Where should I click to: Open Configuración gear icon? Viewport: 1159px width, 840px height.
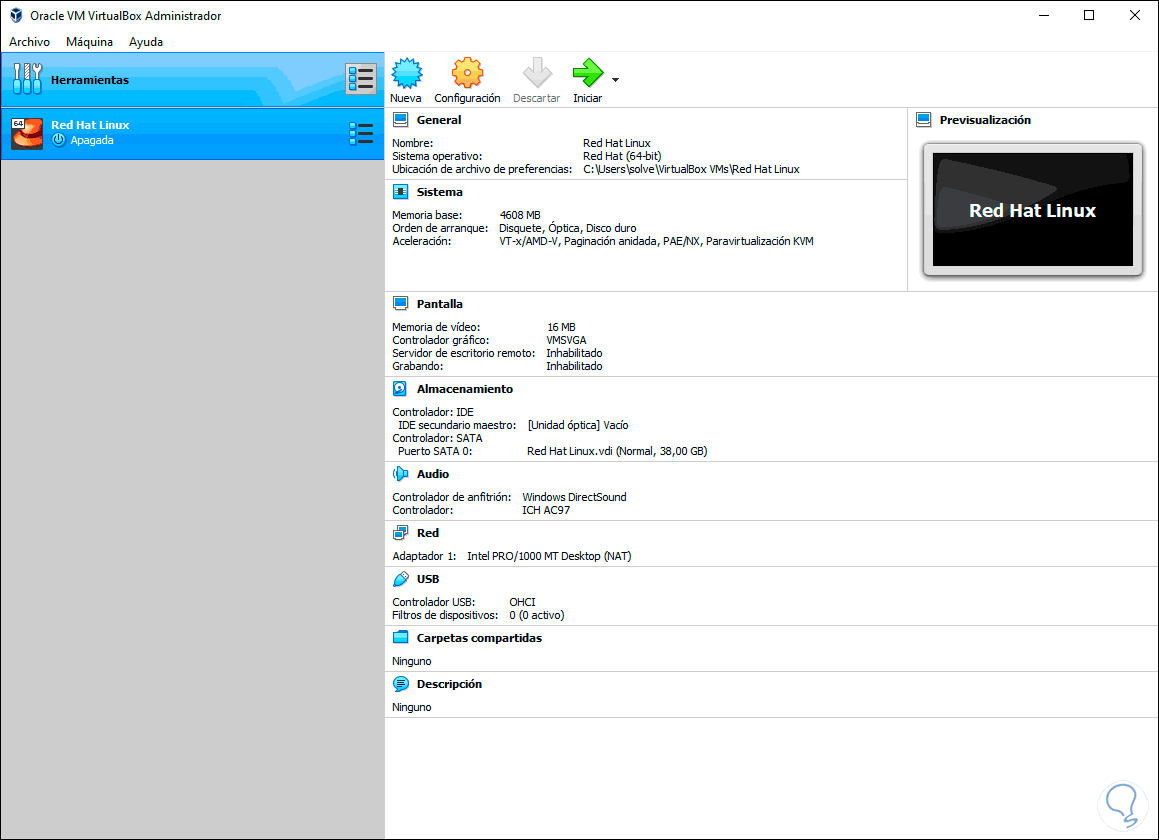point(467,73)
